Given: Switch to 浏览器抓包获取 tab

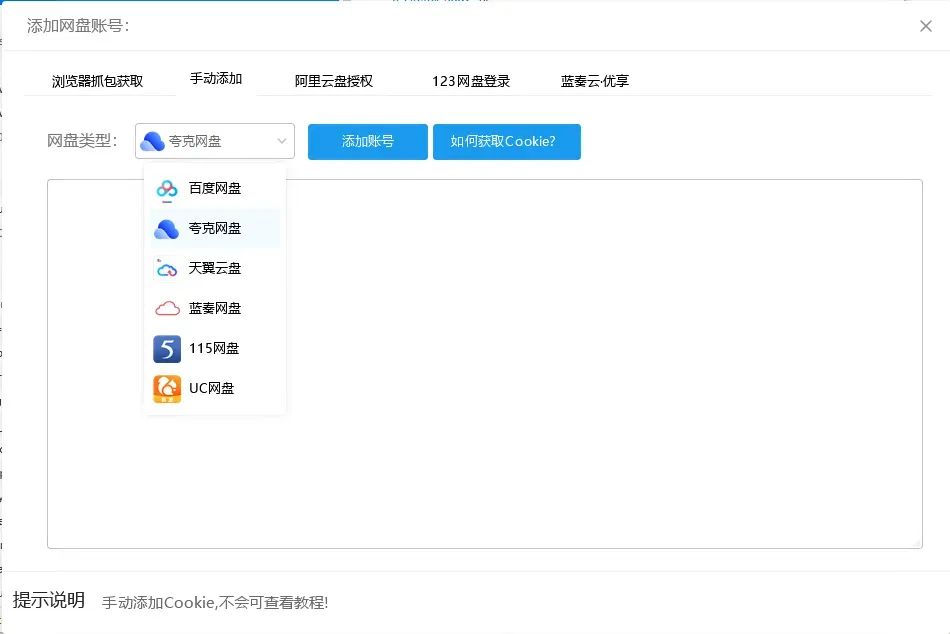Looking at the screenshot, I should 98,81.
